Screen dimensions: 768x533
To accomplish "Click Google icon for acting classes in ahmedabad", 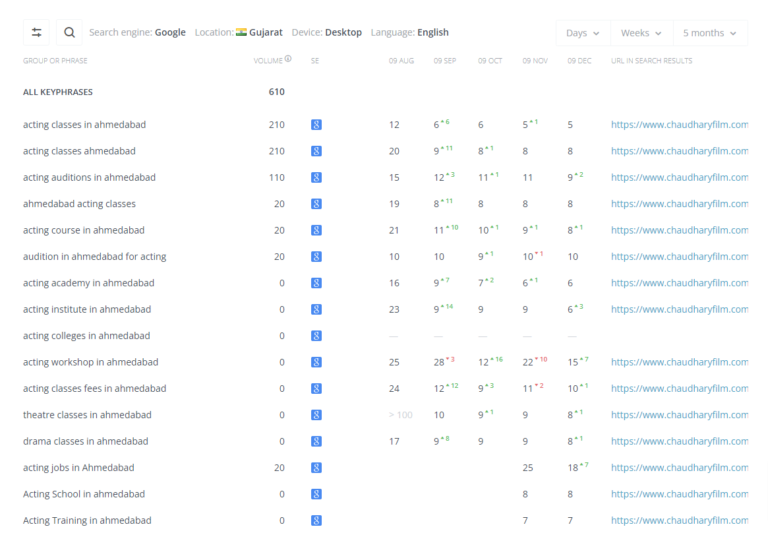I will [x=316, y=124].
